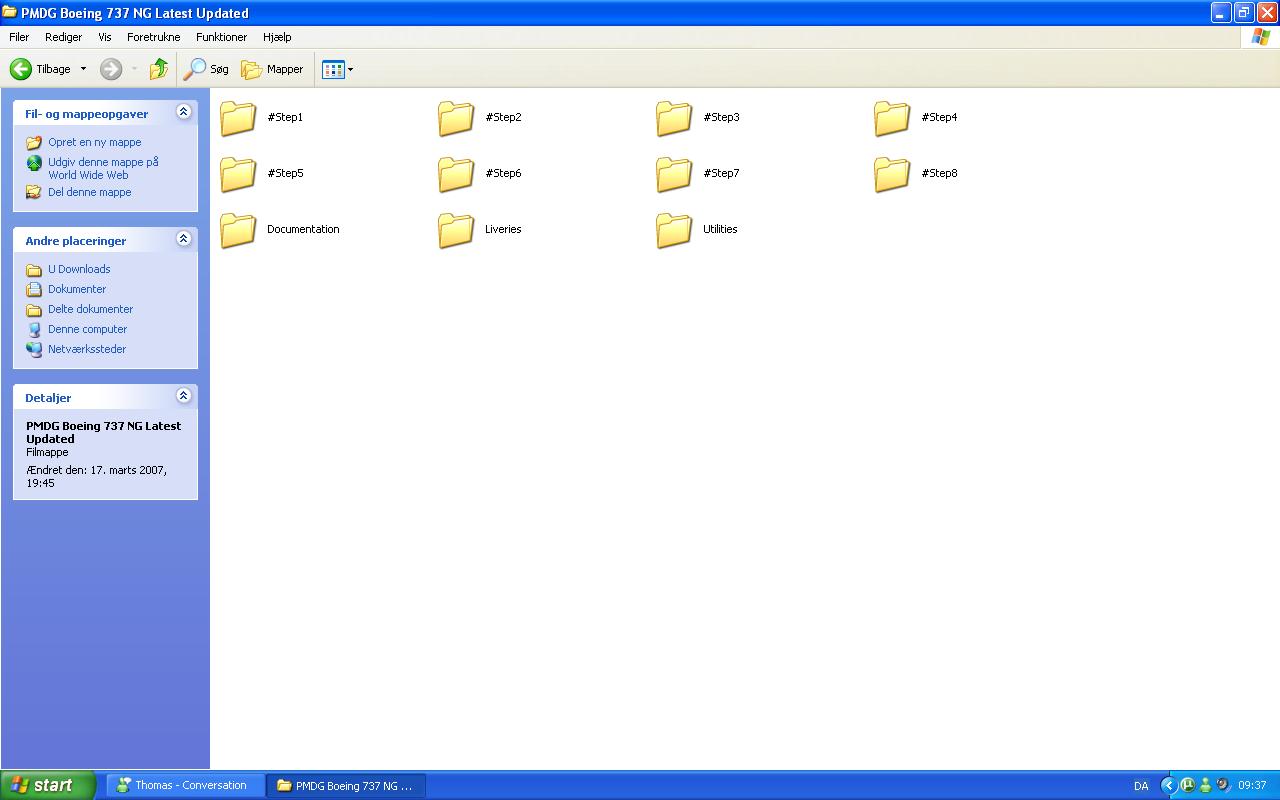Toggle the Mapper folders pane

272,69
